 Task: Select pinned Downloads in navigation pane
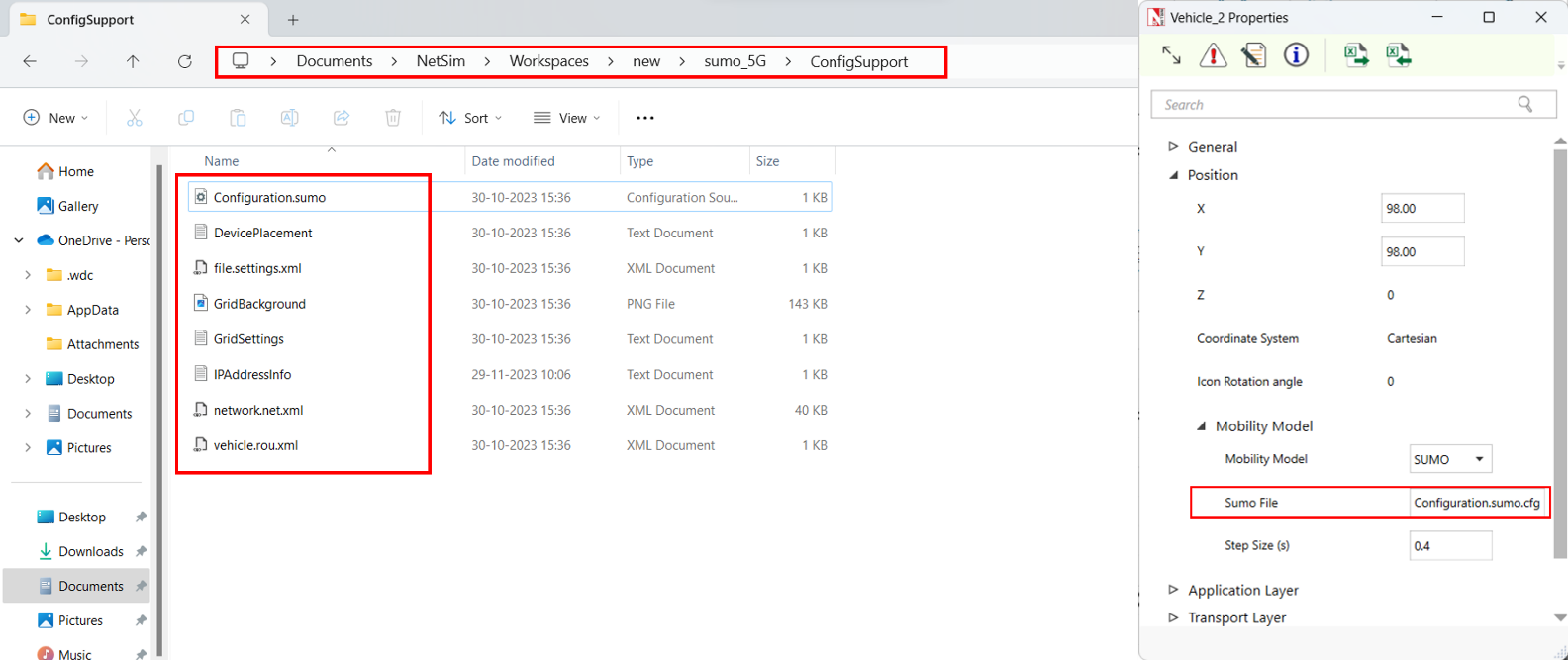pyautogui.click(x=91, y=551)
